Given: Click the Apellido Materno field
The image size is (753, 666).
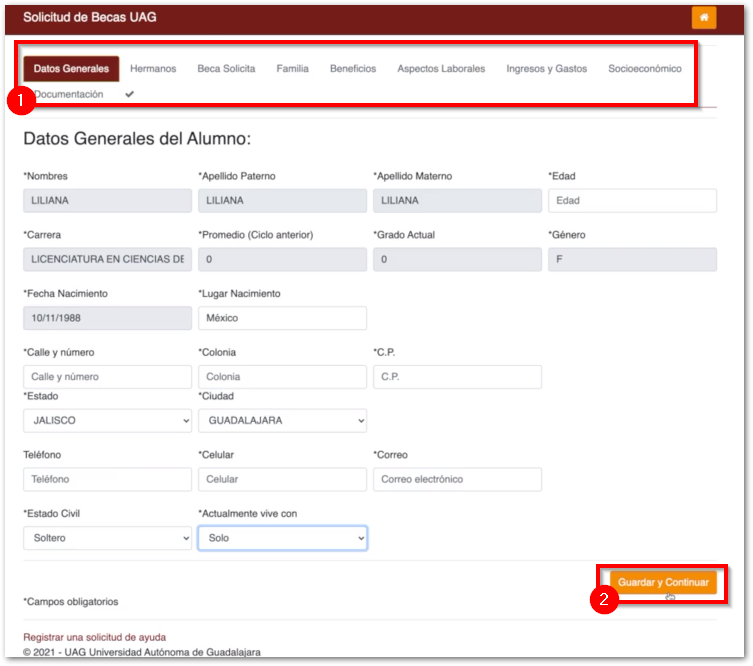Looking at the screenshot, I should 458,201.
